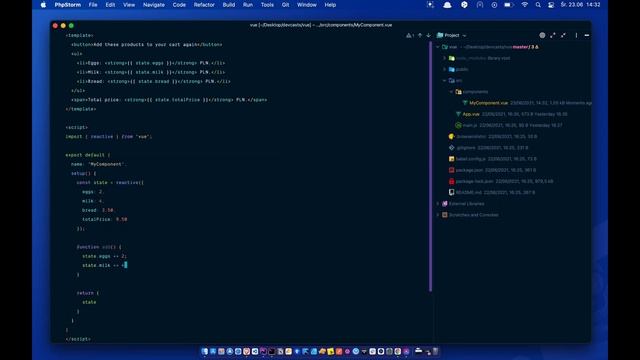Collapse the src folder
This screenshot has height=360, width=640.
[445, 81]
